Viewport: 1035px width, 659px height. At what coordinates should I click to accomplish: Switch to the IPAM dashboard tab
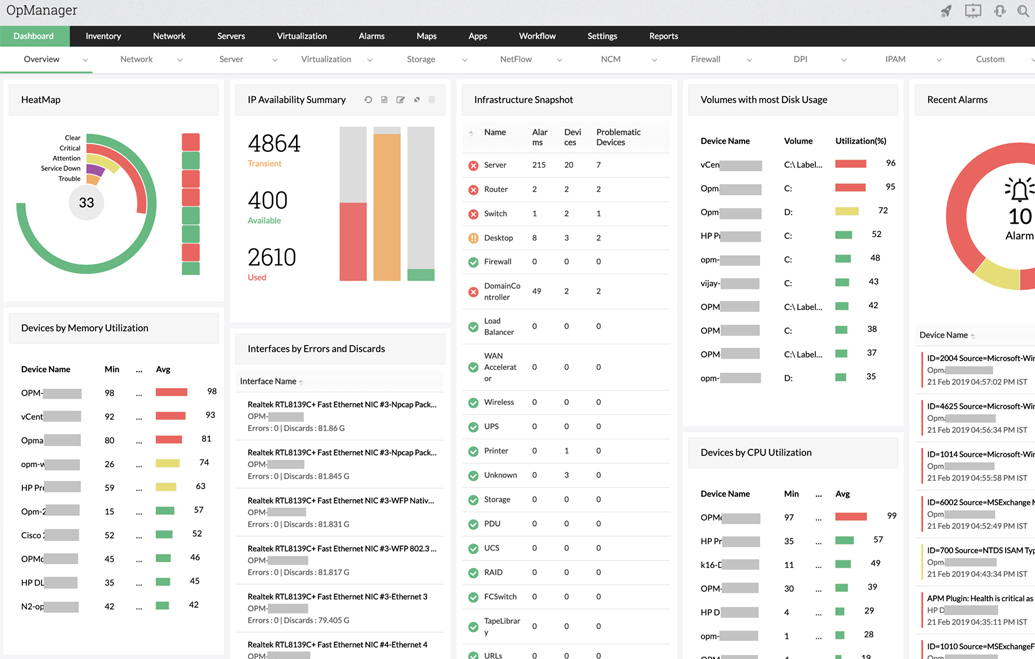coord(895,59)
